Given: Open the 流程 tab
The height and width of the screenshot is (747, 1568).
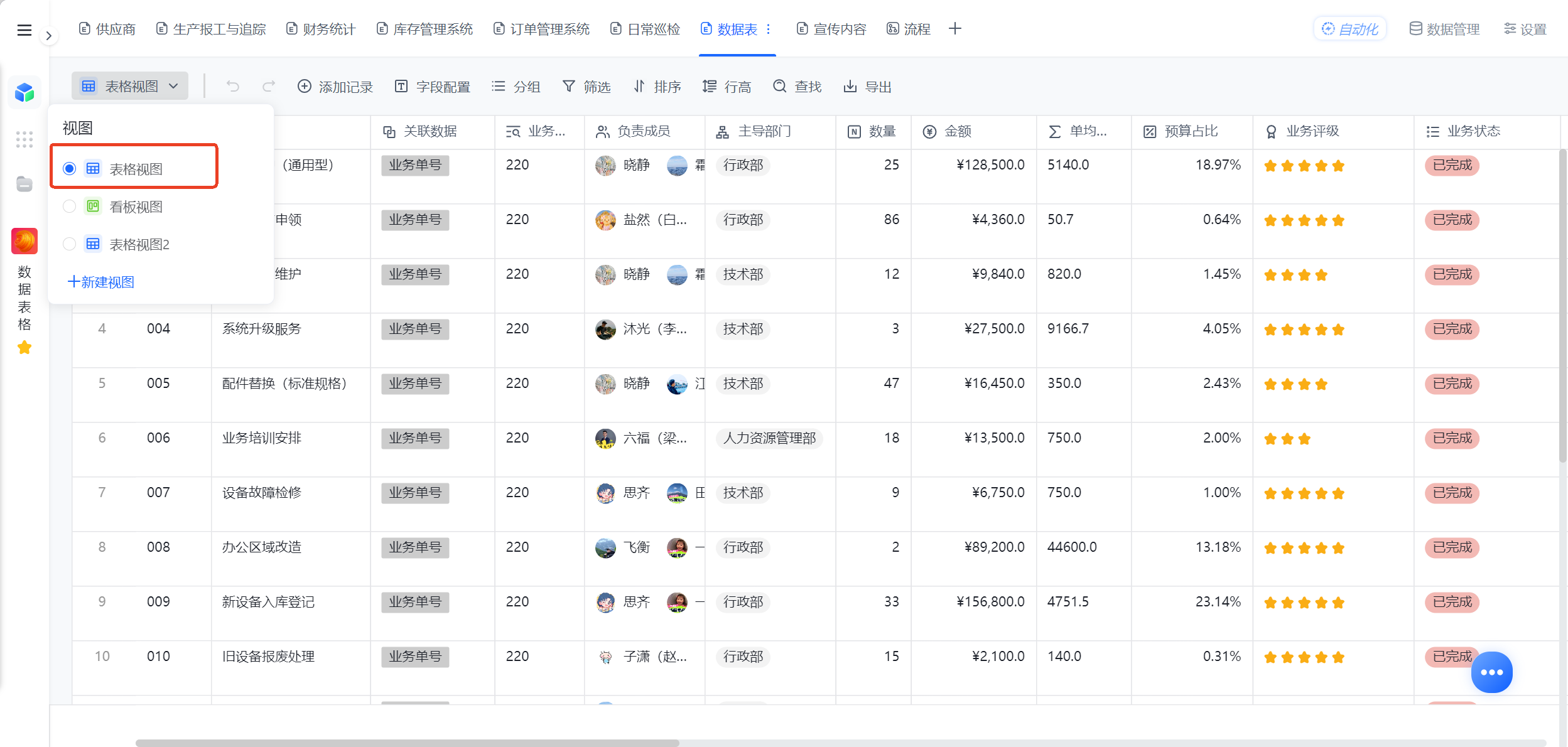Looking at the screenshot, I should pyautogui.click(x=909, y=29).
